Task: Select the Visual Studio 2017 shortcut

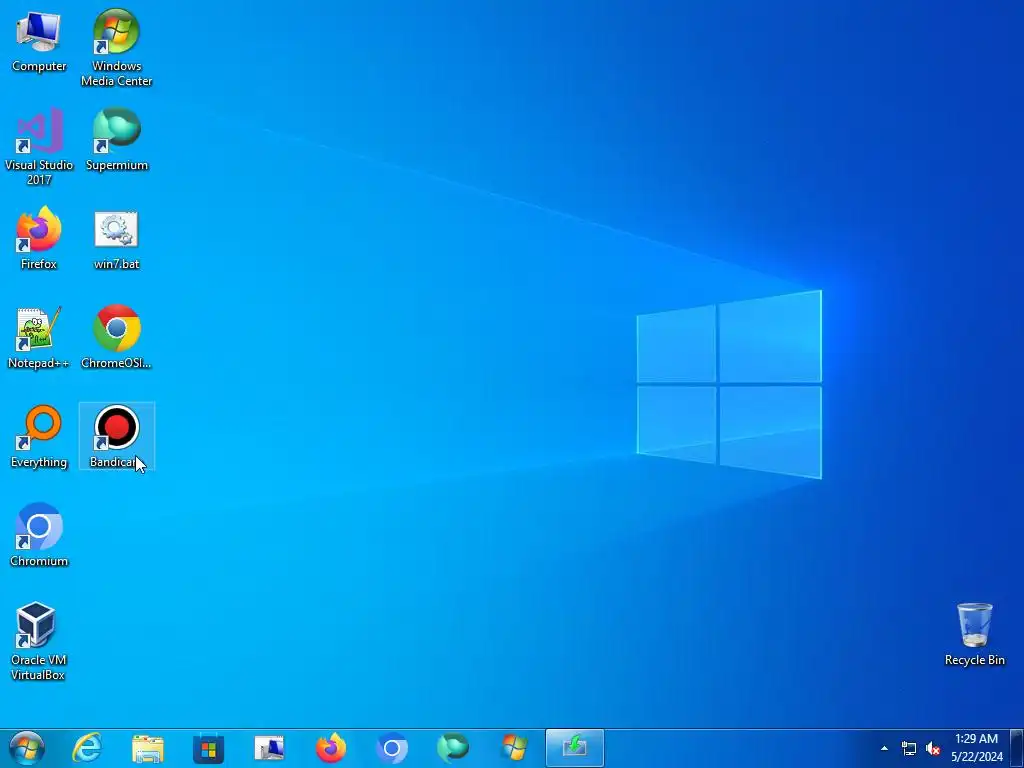Action: [39, 147]
